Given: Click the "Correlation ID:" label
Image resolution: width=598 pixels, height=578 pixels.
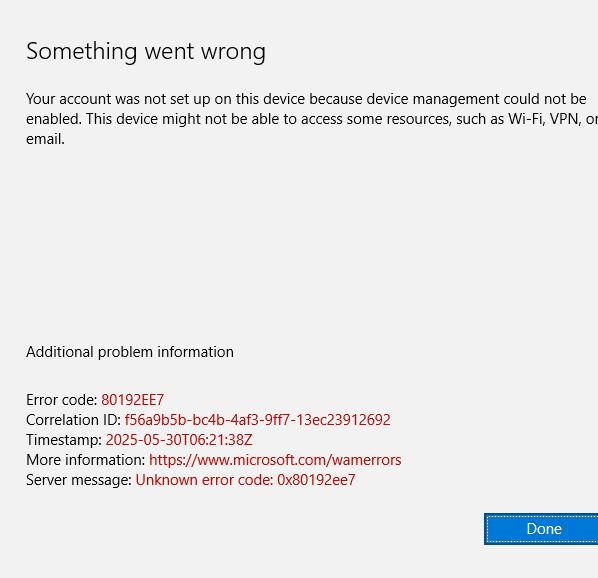Looking at the screenshot, I should click(x=74, y=420).
